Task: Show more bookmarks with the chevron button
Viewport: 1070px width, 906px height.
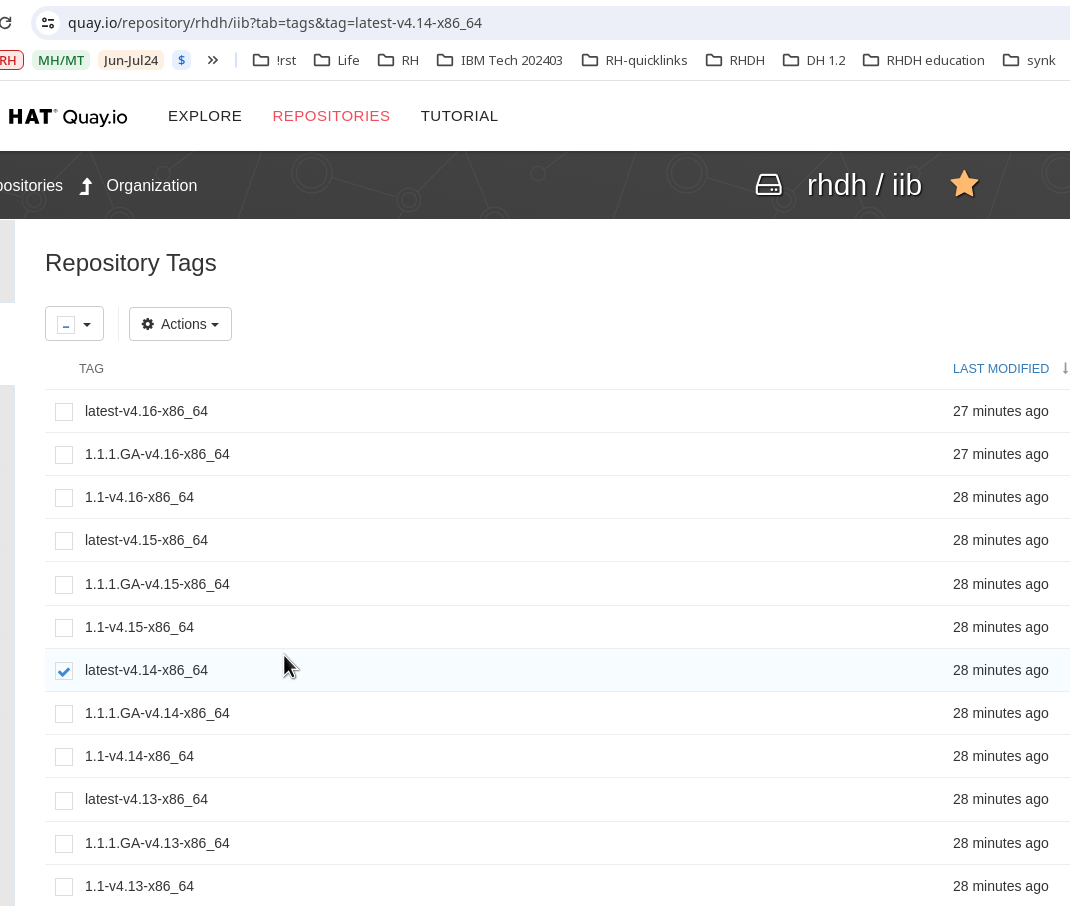Action: (x=213, y=60)
